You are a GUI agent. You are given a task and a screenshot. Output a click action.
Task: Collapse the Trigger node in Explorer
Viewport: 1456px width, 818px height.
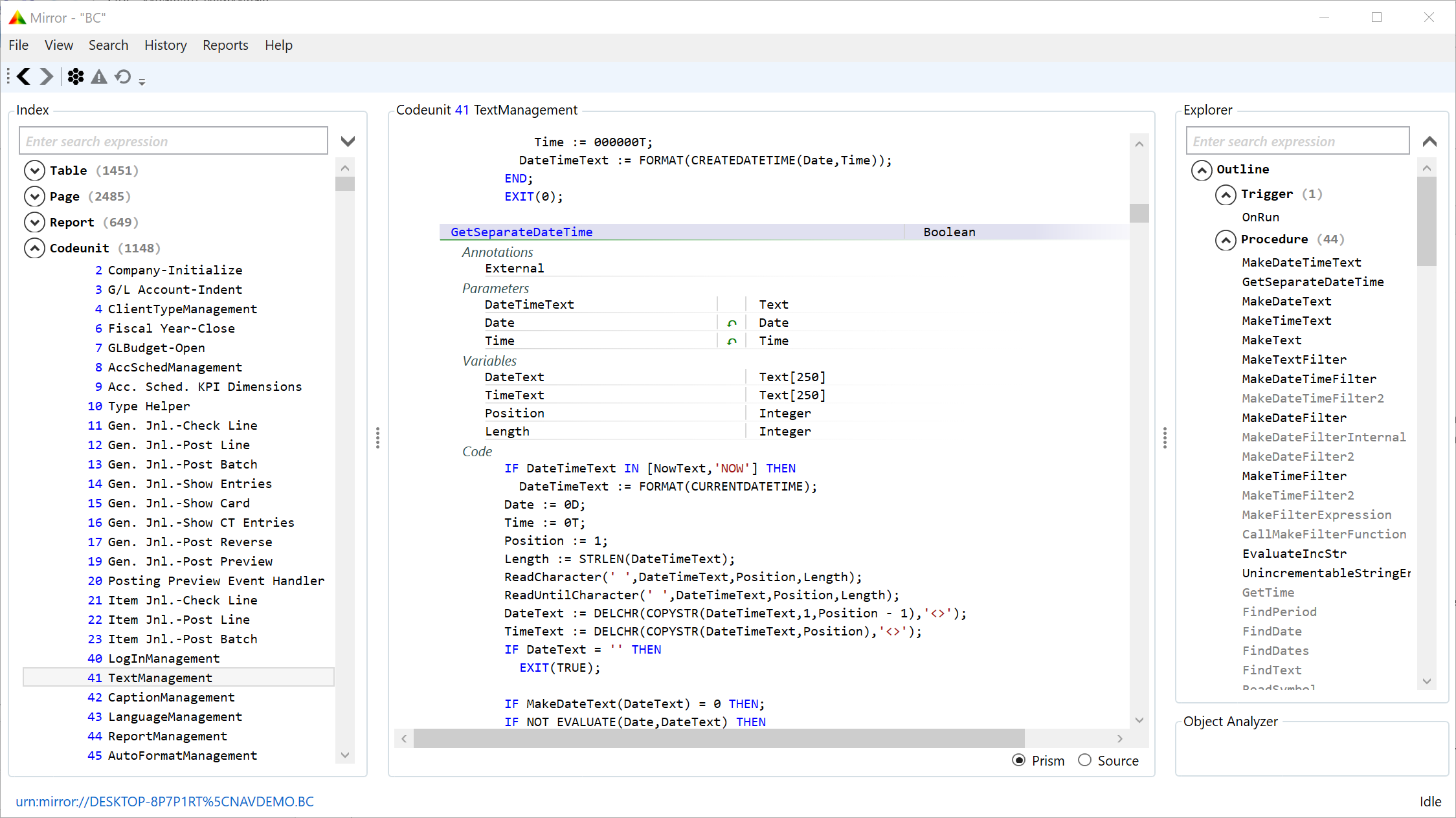(x=1226, y=194)
